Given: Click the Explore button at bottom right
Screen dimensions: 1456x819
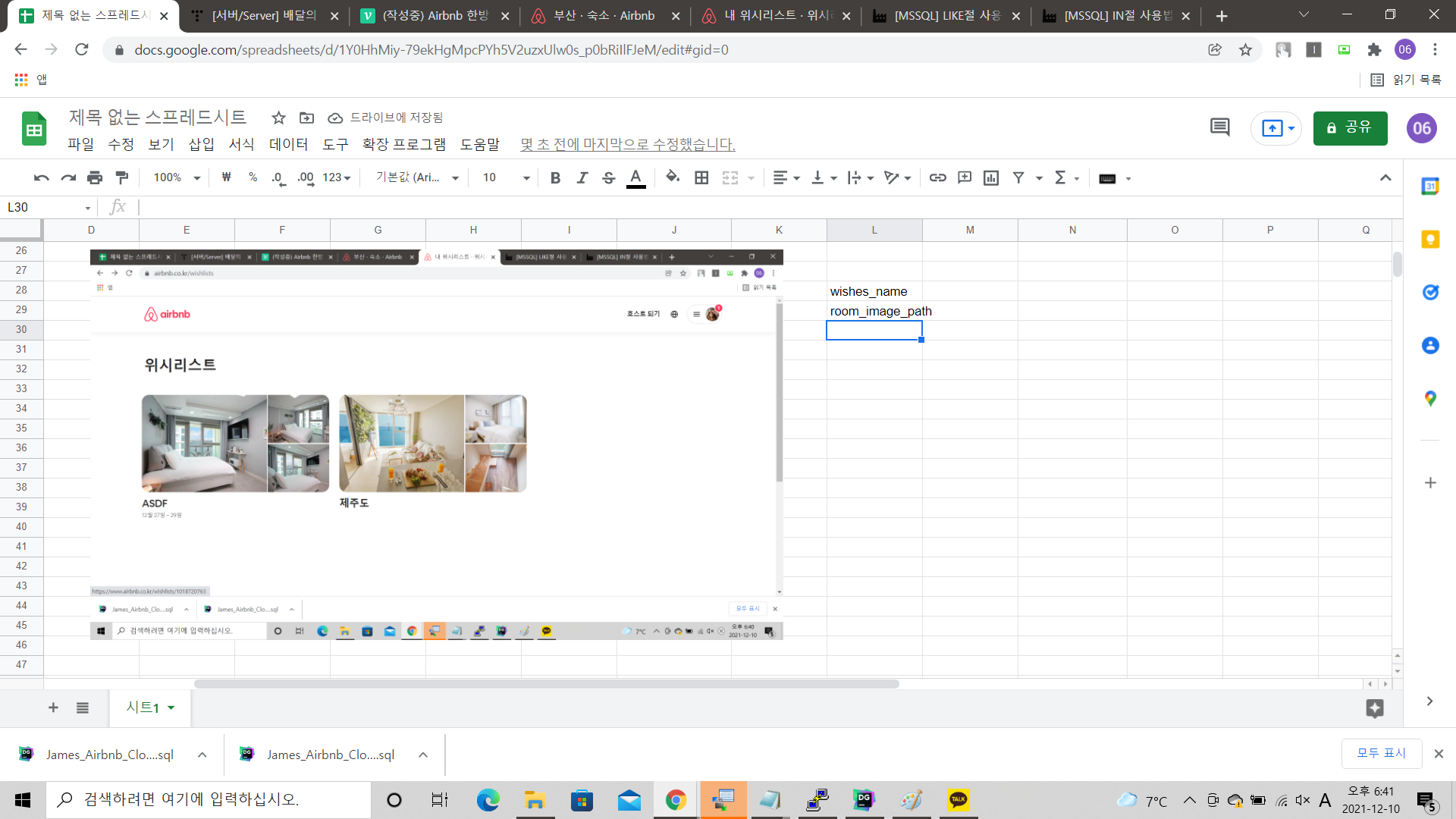Looking at the screenshot, I should point(1374,708).
